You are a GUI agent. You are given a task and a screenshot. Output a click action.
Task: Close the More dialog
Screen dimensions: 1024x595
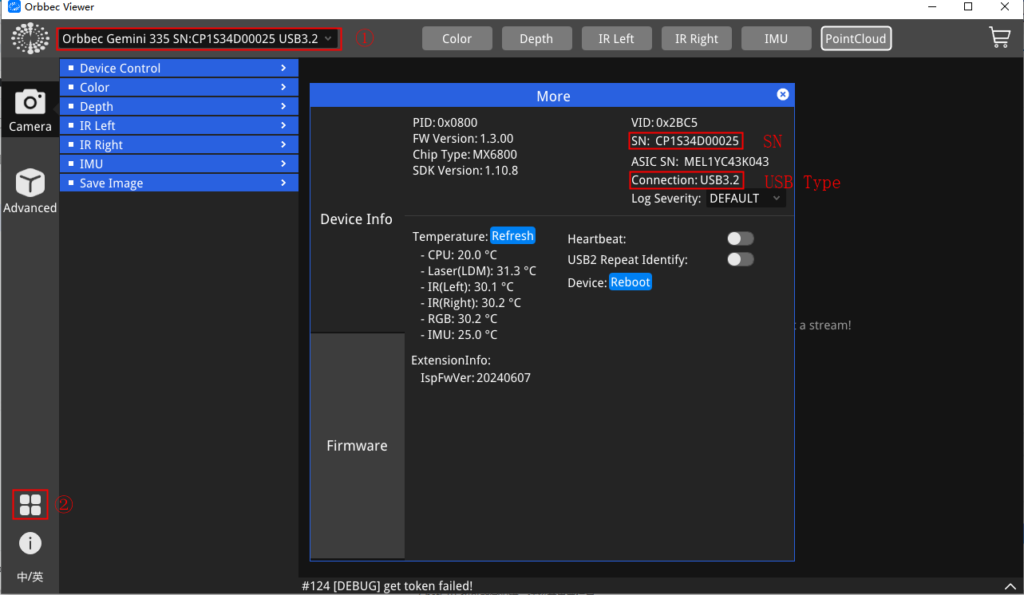[x=782, y=95]
